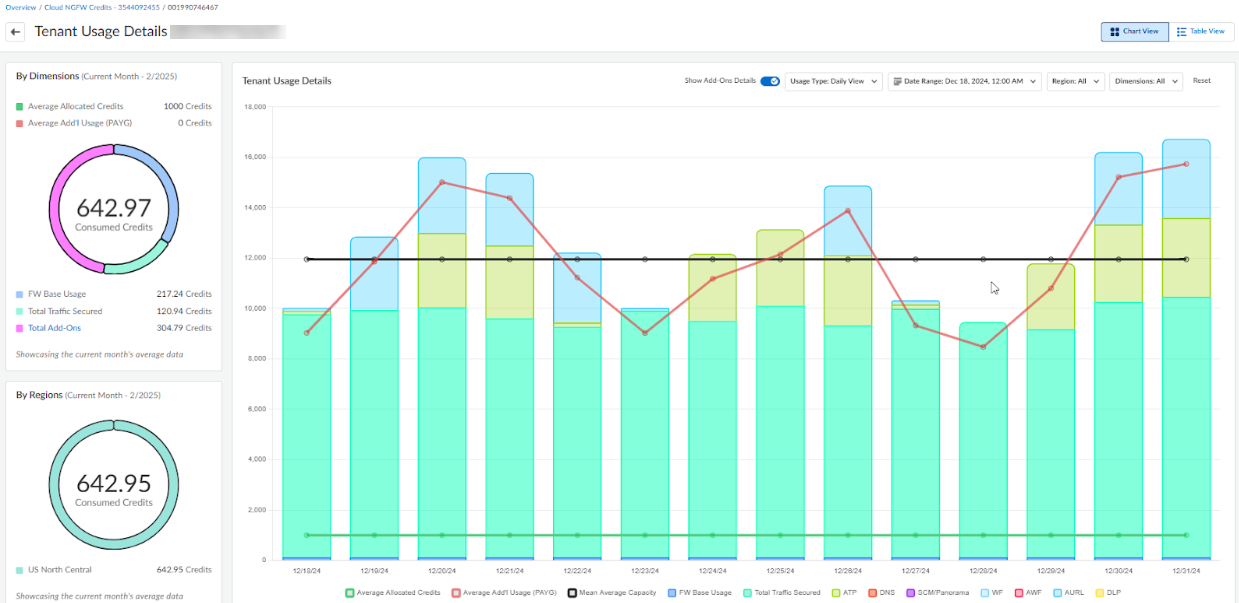Select the Chart View tab
Screen dimensions: 1239x603
click(x=1134, y=32)
